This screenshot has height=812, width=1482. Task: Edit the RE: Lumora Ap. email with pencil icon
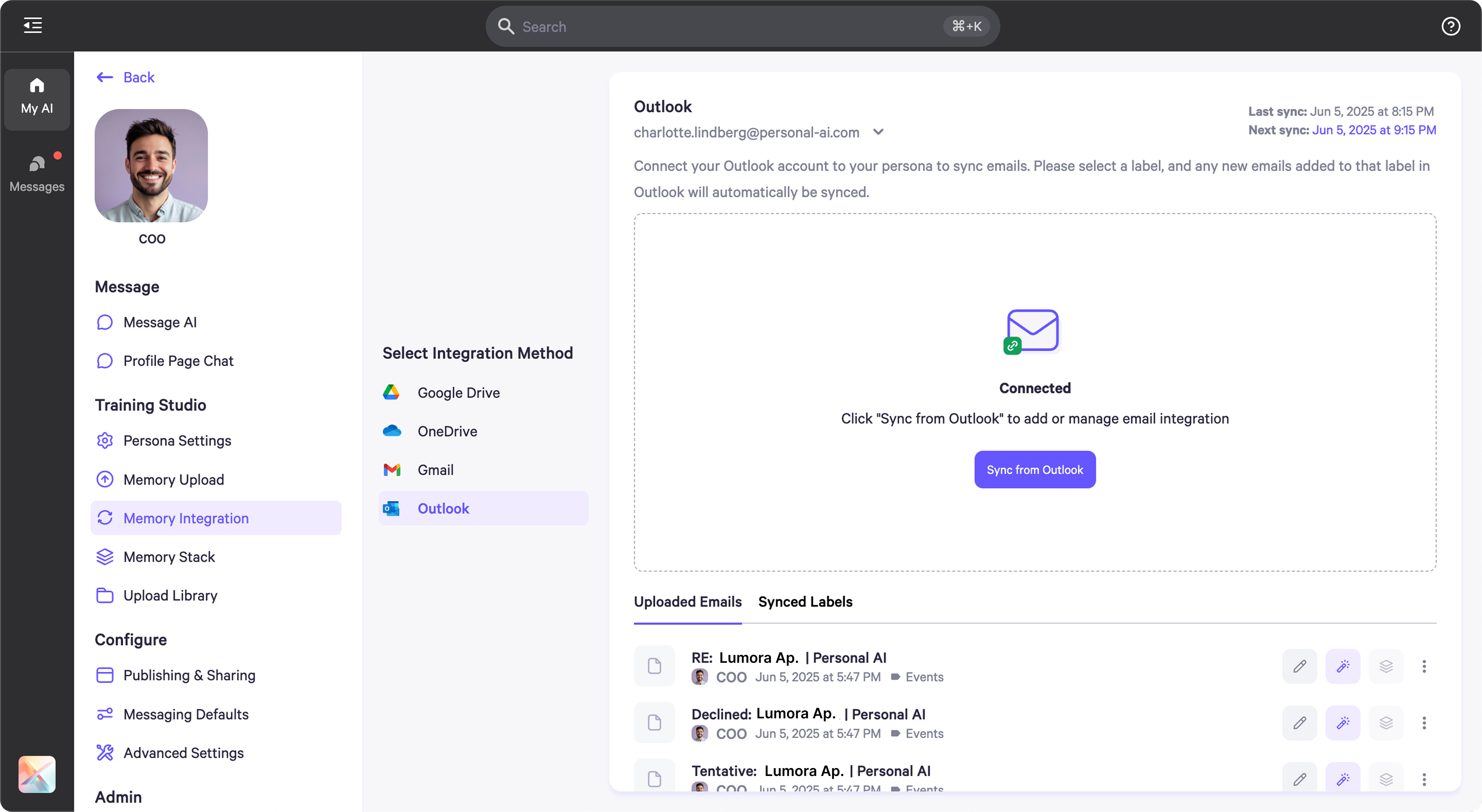1299,666
